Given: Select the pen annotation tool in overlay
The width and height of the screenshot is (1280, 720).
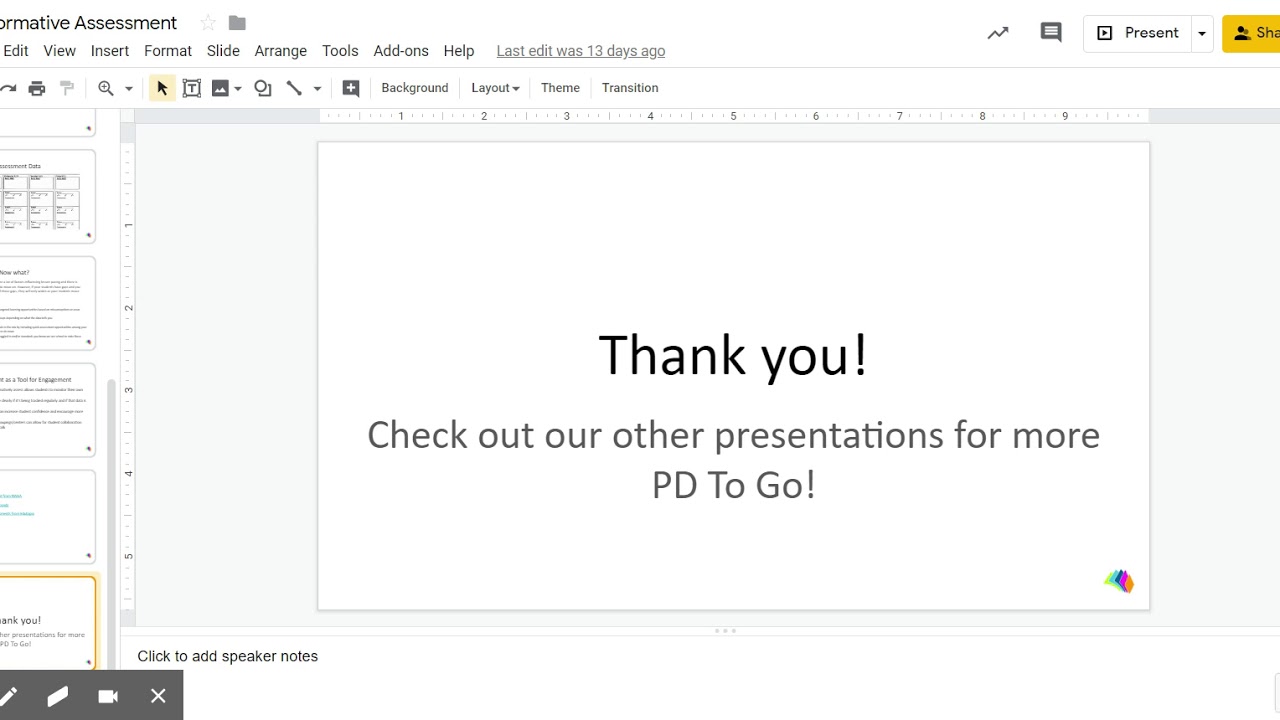Looking at the screenshot, I should coord(8,696).
